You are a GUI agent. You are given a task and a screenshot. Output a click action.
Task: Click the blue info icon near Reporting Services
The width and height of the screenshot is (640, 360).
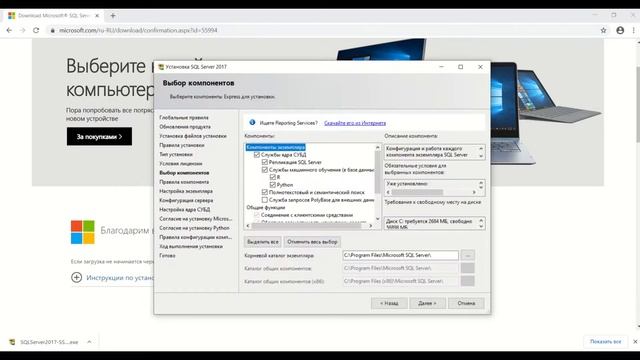252,122
